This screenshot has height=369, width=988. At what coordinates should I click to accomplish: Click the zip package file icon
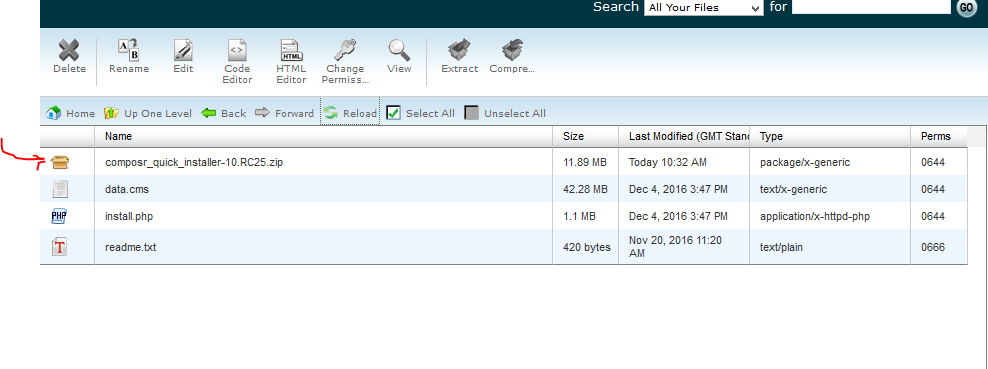[60, 162]
